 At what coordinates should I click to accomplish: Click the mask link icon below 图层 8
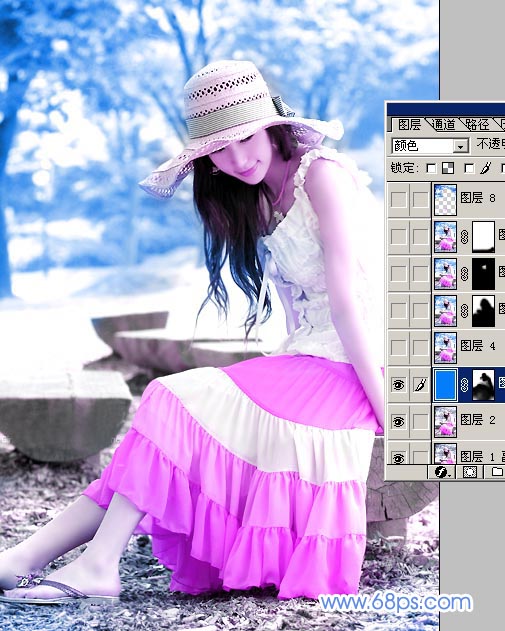point(464,237)
